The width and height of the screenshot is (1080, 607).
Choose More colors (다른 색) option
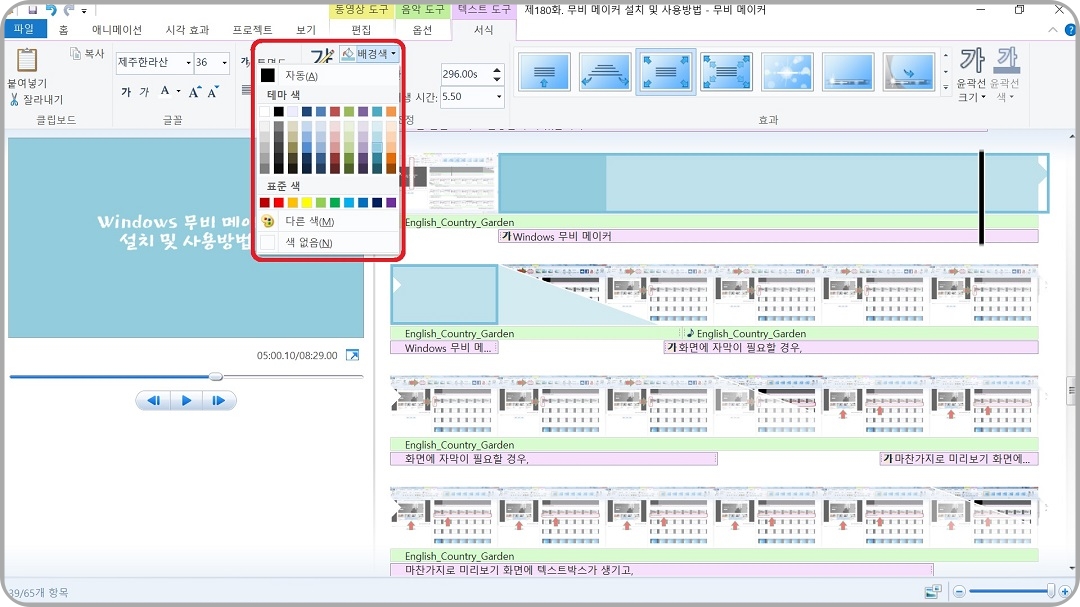[328, 221]
